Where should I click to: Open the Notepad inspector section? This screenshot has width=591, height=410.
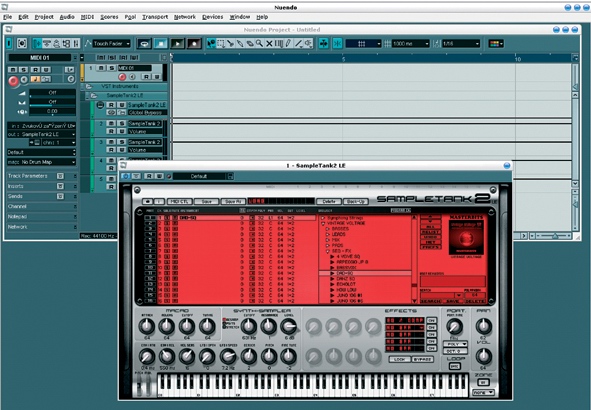[43, 217]
